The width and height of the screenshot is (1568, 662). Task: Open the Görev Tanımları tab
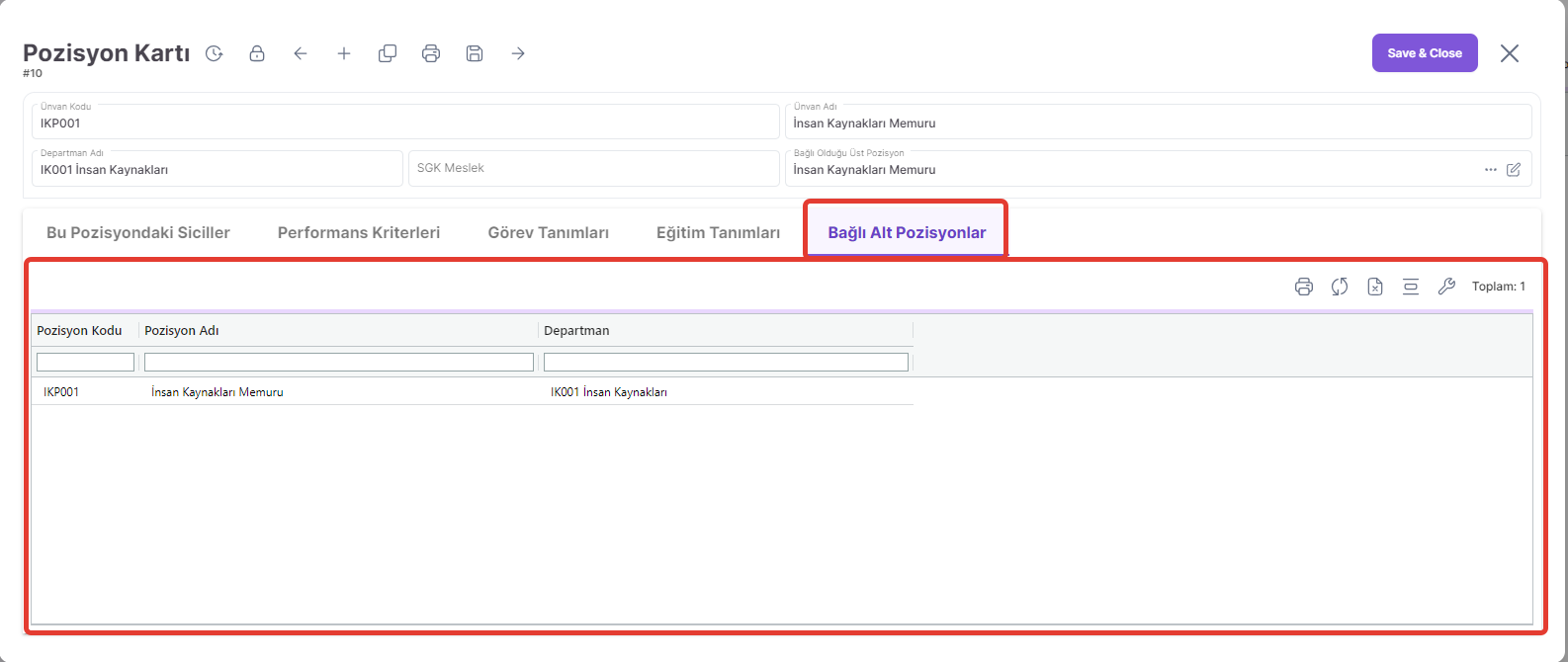tap(548, 233)
